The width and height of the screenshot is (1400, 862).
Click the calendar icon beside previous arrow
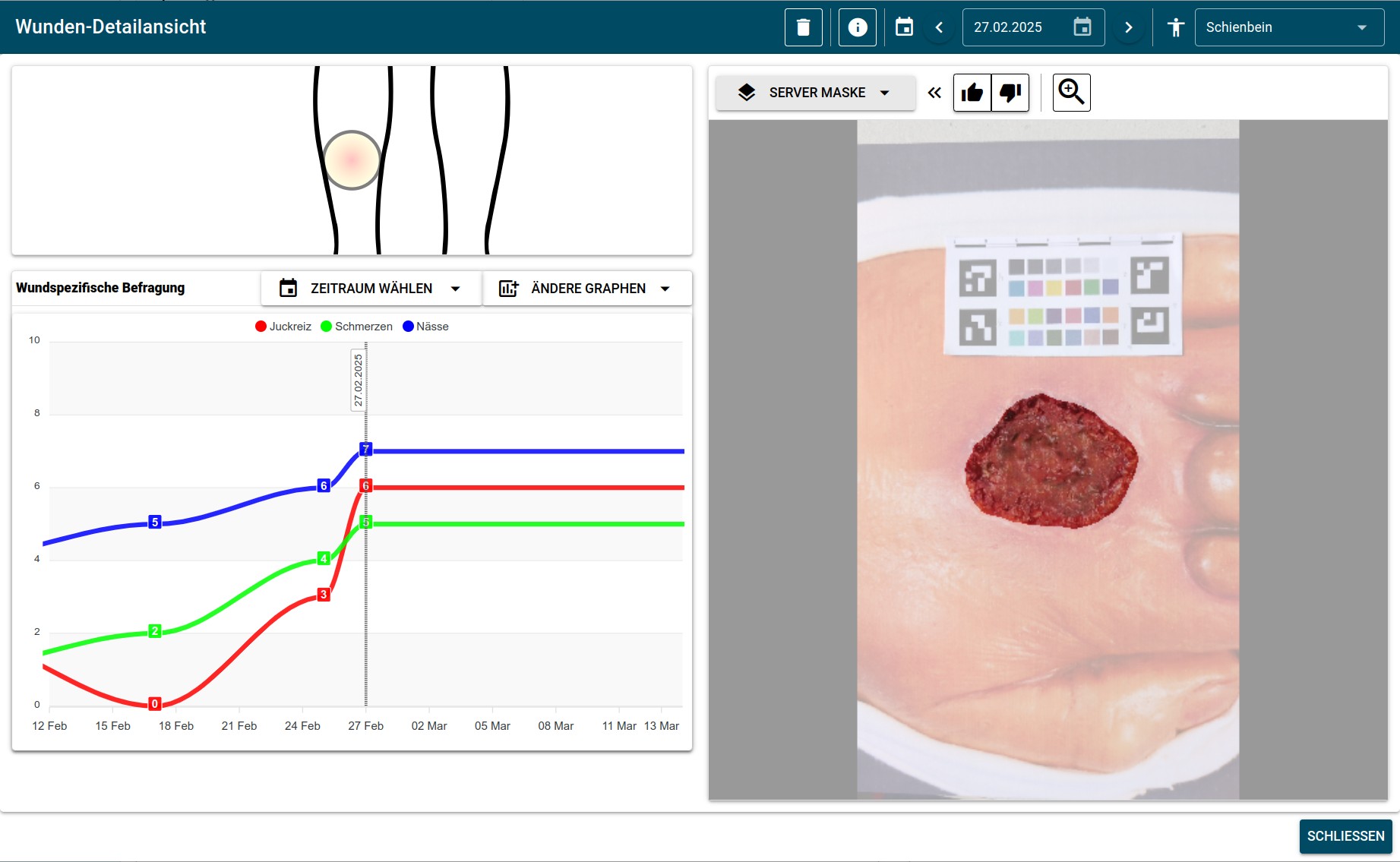click(x=904, y=27)
